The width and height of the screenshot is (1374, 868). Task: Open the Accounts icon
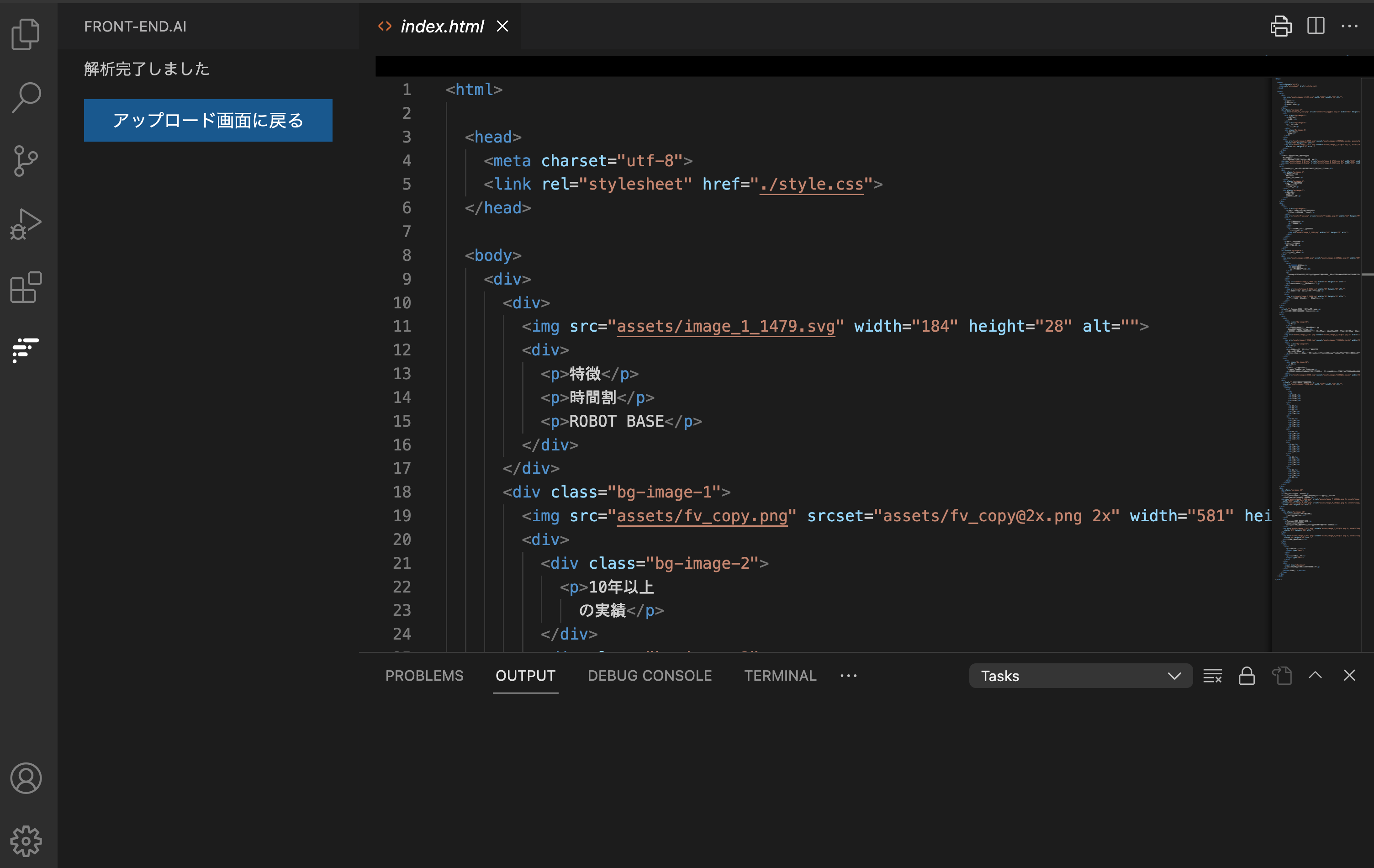click(26, 778)
